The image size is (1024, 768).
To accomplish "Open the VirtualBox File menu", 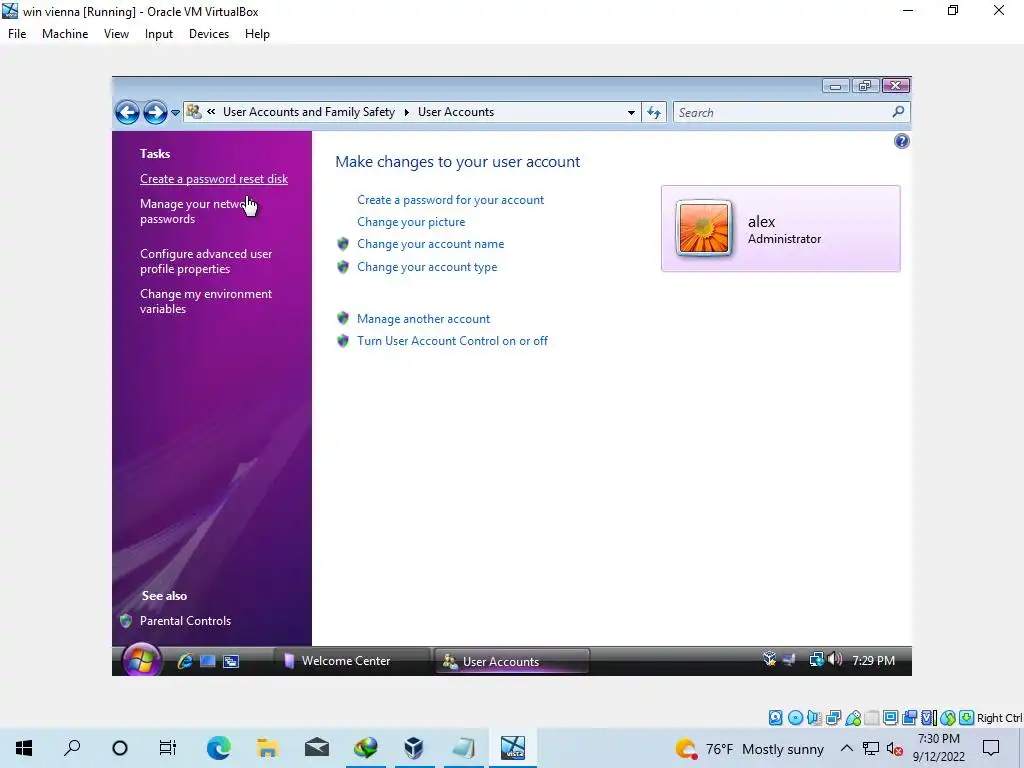I will [x=17, y=34].
